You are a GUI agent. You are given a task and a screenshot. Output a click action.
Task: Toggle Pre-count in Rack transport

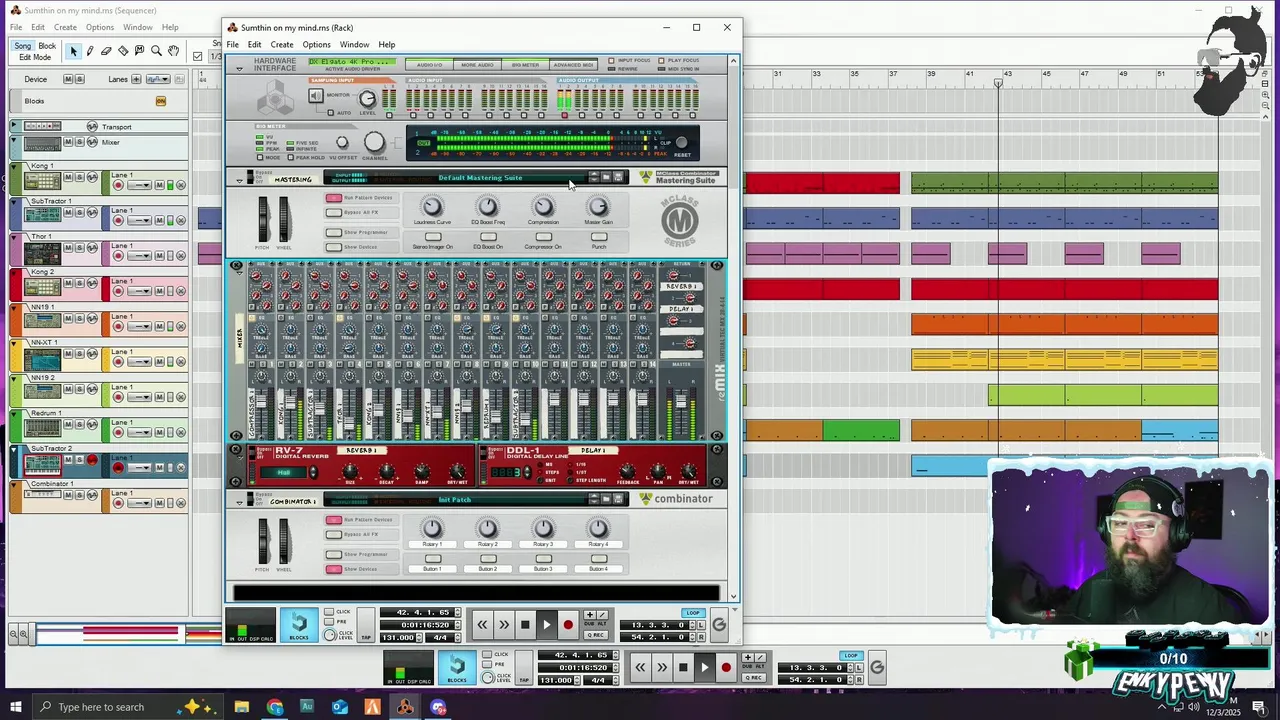tap(329, 622)
